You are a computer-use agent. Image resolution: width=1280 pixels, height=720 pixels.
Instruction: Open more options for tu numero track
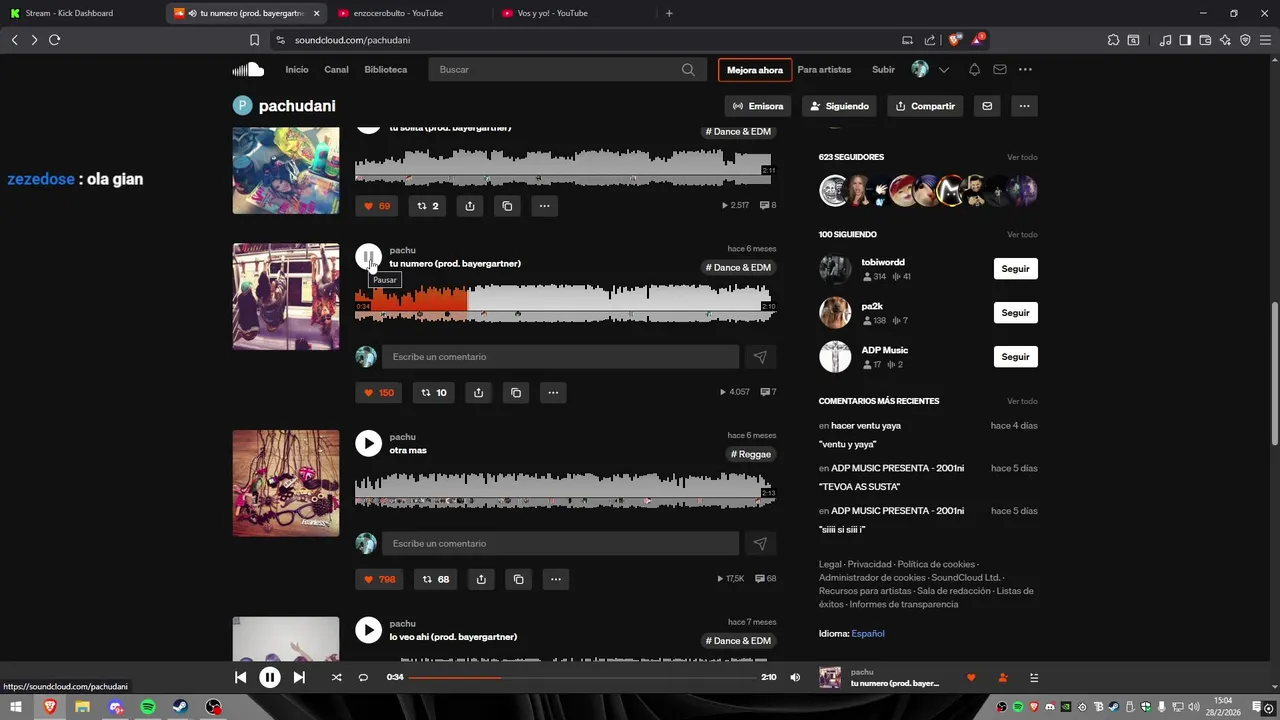click(x=553, y=392)
